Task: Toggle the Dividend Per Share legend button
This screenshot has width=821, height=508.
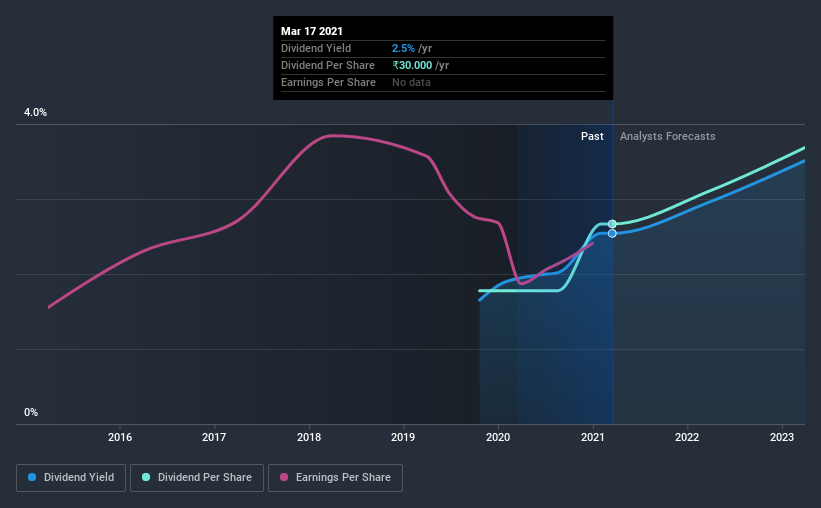Action: pos(197,478)
